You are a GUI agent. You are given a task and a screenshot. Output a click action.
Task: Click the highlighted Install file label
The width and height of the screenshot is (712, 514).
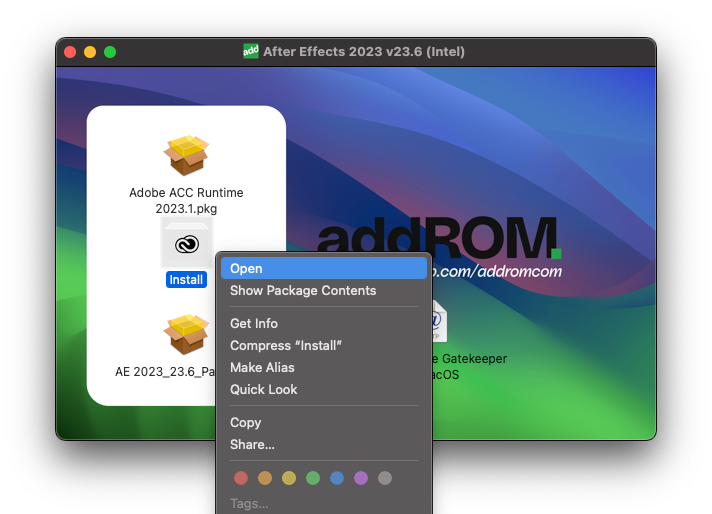[186, 280]
